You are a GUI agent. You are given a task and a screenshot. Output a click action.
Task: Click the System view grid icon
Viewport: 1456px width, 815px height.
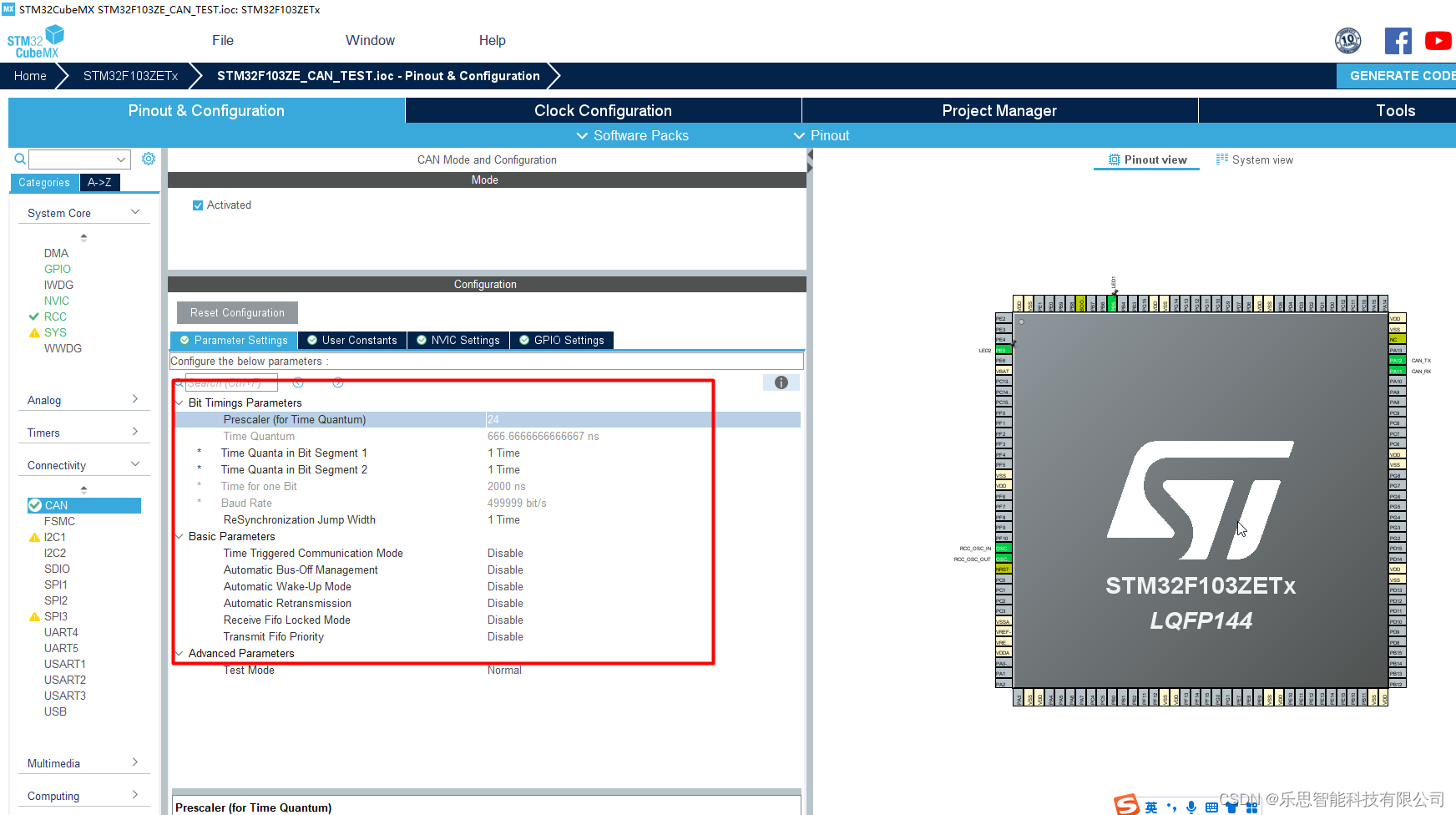tap(1222, 159)
